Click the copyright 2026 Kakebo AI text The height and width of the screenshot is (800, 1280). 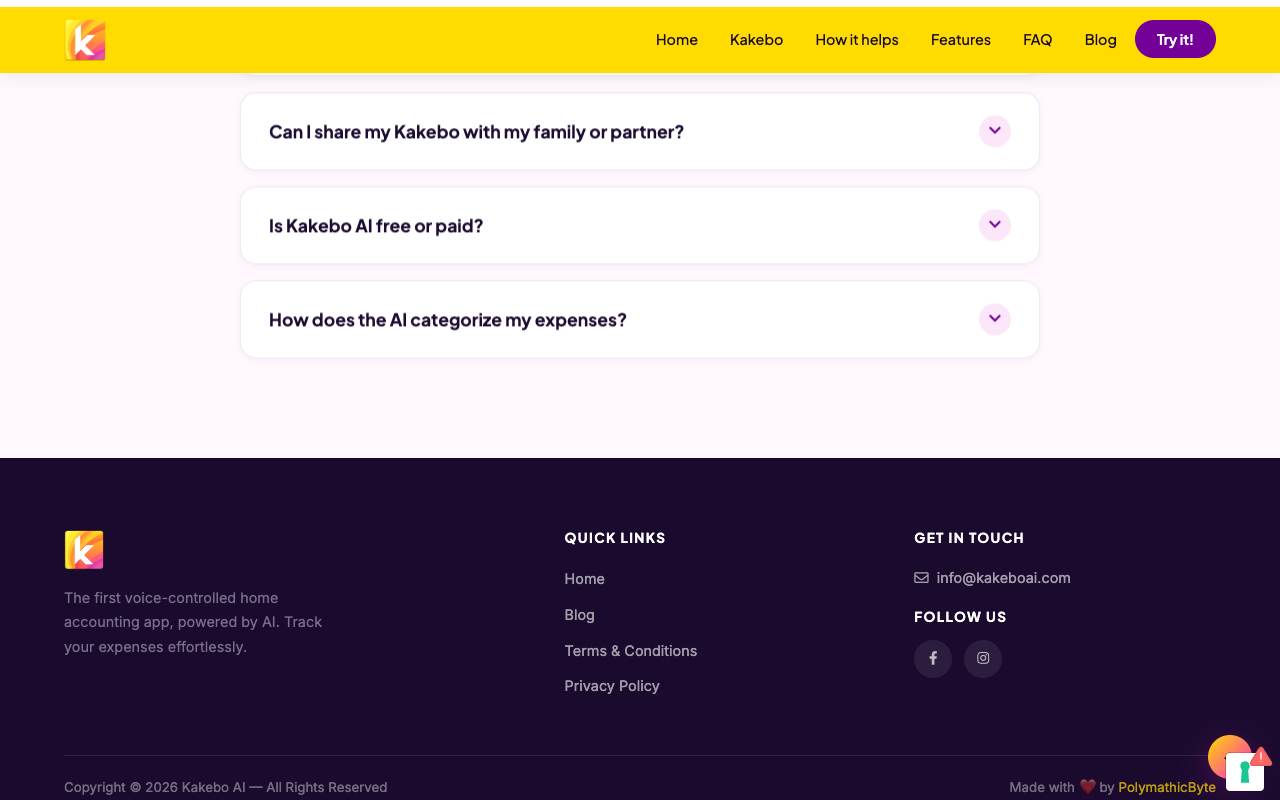226,787
